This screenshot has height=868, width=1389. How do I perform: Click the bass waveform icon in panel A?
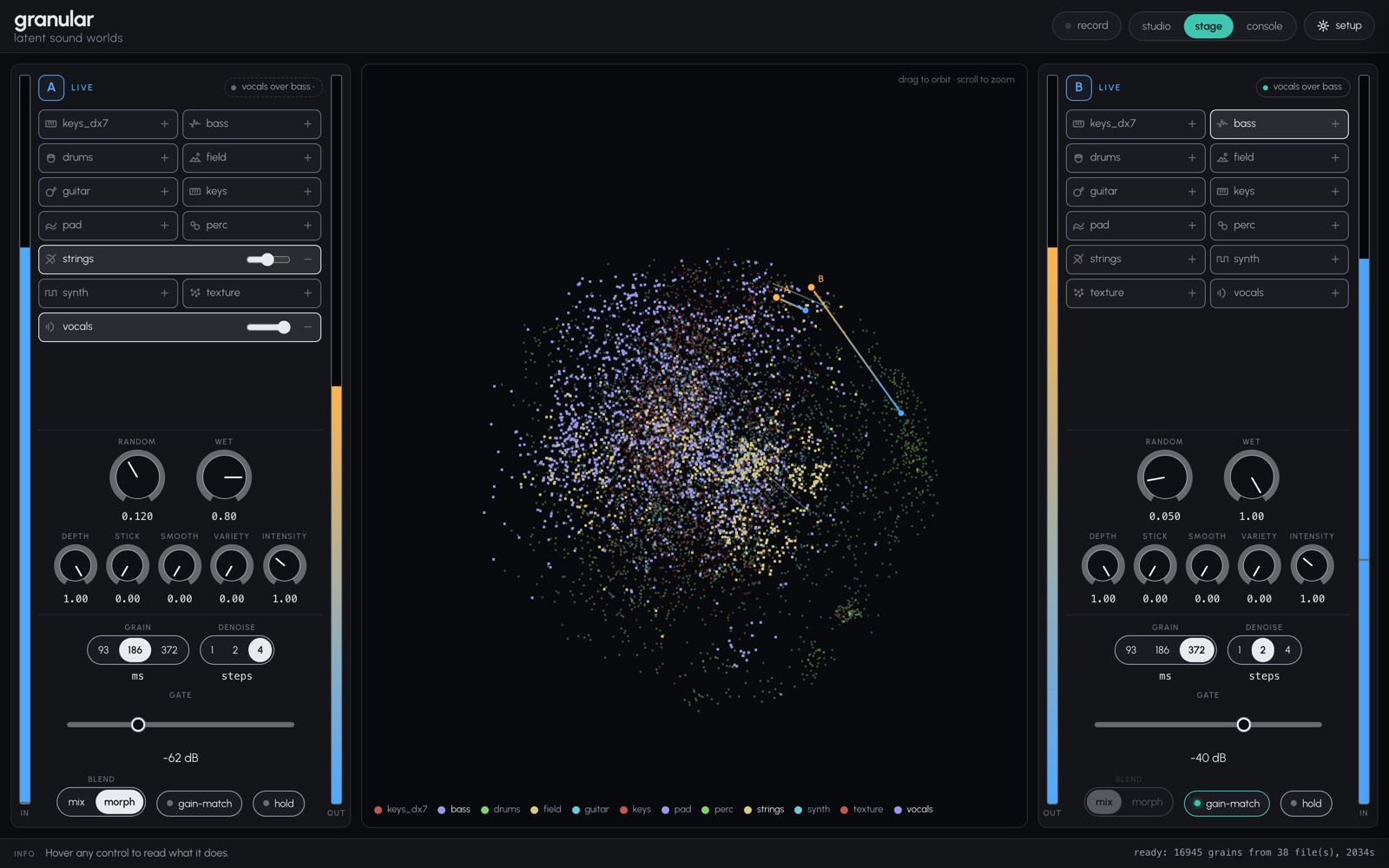click(x=195, y=124)
